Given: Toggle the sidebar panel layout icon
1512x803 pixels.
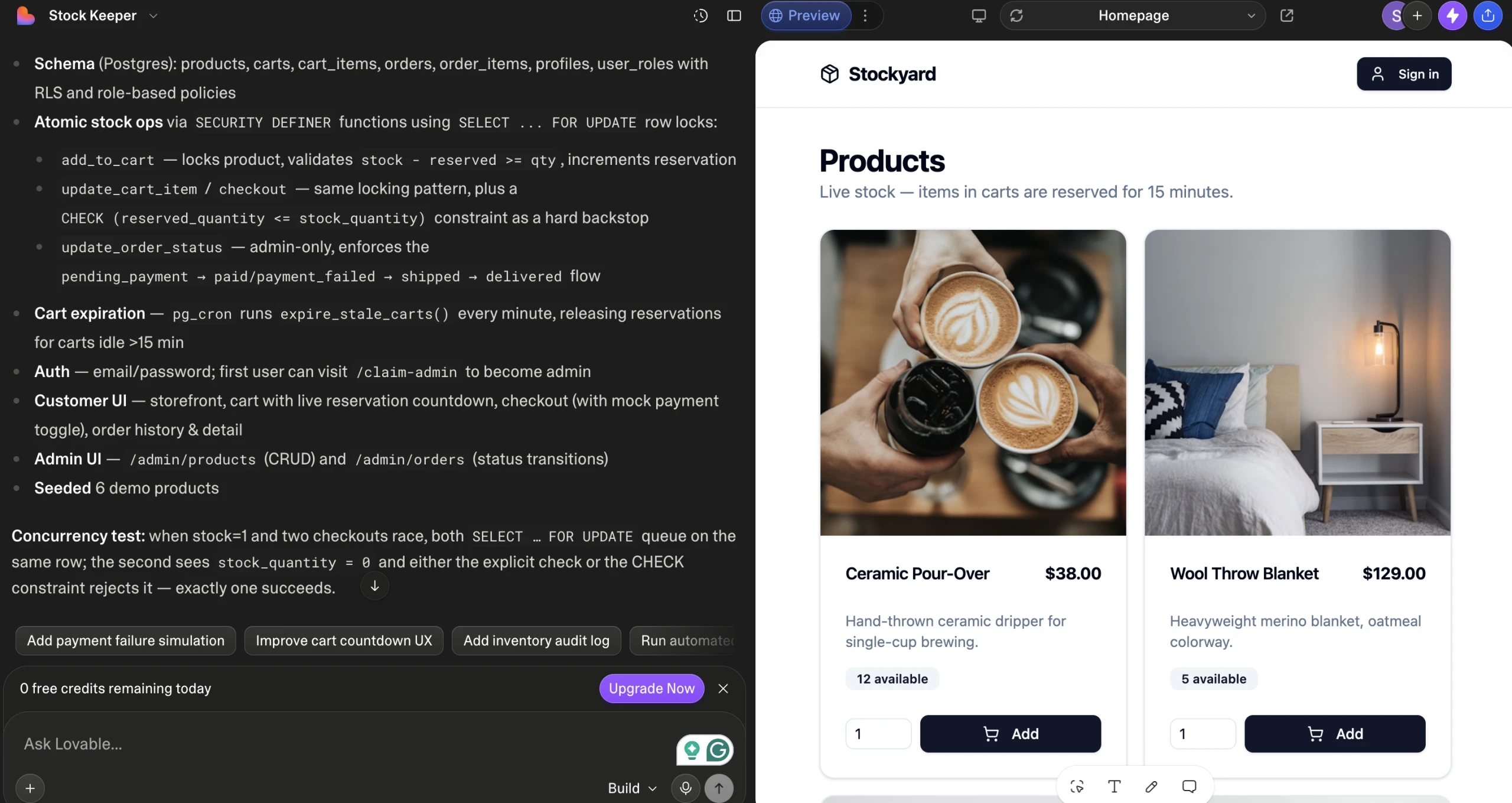Looking at the screenshot, I should click(734, 15).
